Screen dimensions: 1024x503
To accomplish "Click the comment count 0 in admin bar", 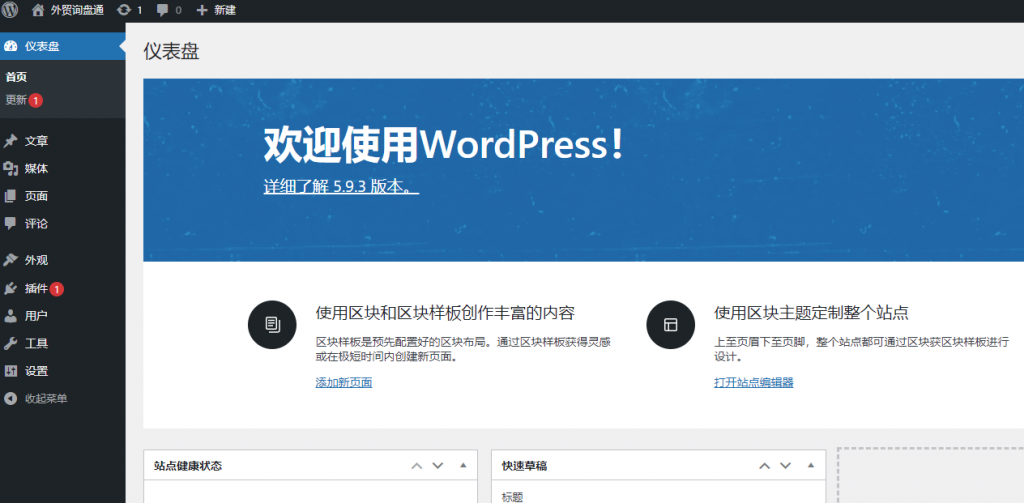I will point(179,10).
